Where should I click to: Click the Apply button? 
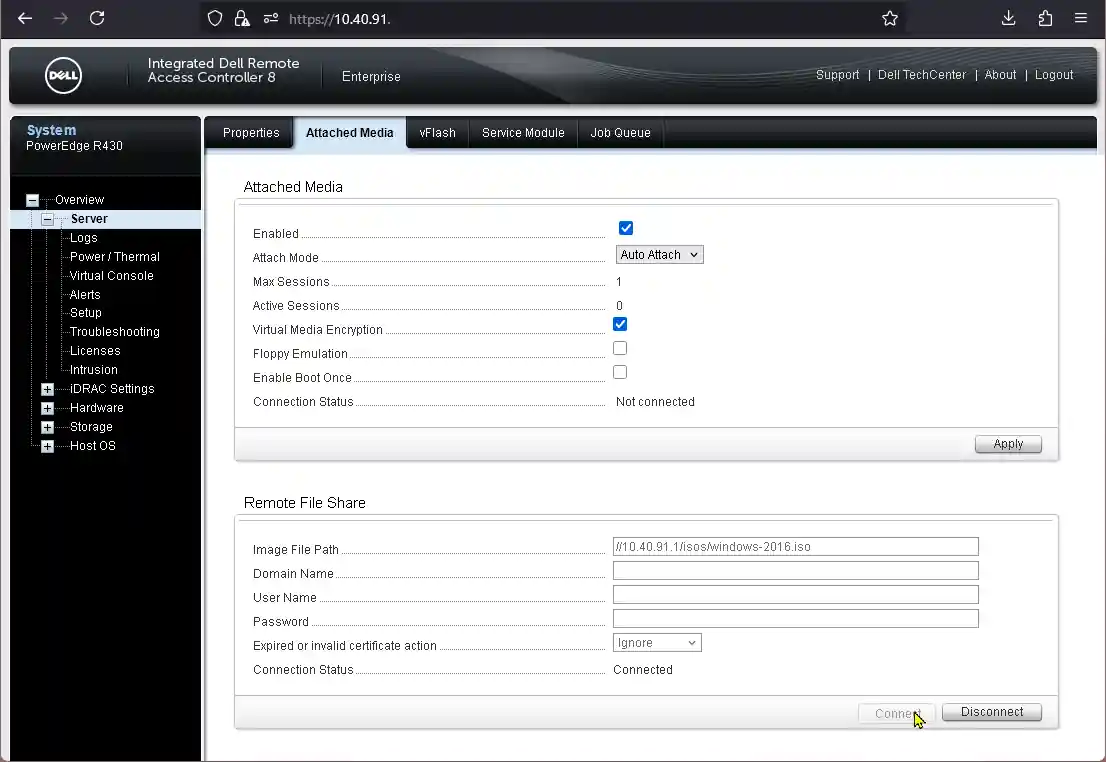coord(1008,444)
